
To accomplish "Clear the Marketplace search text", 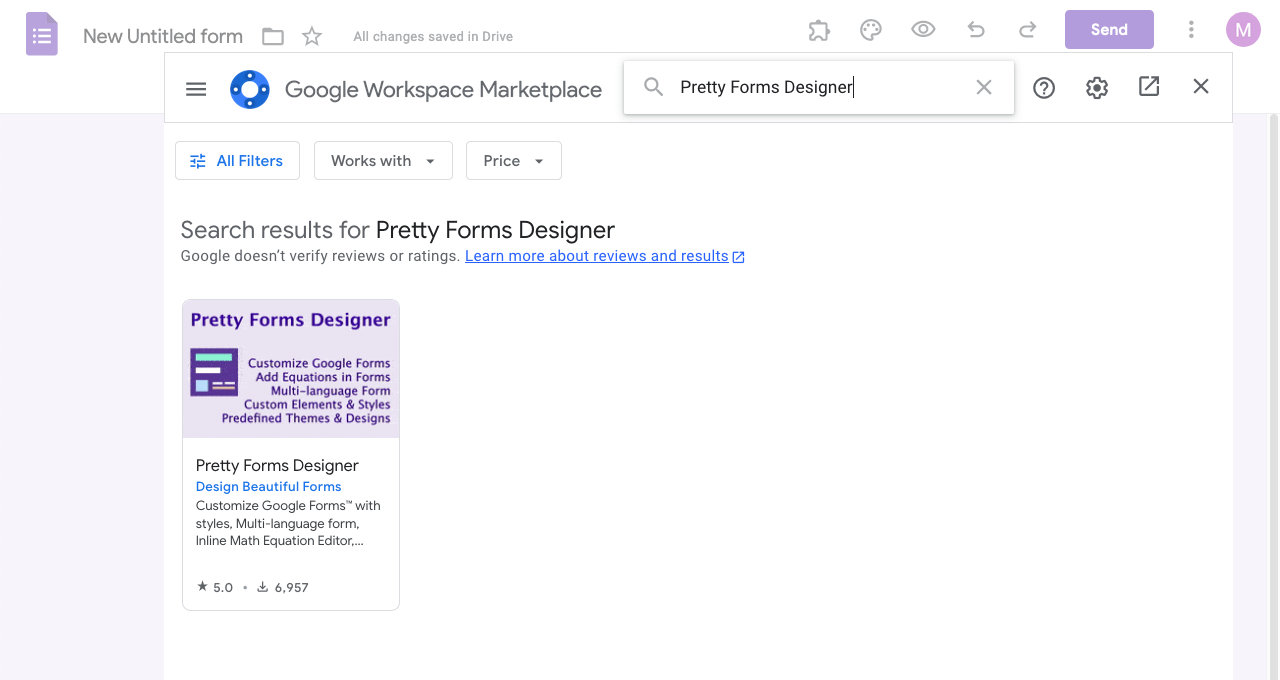I will [x=984, y=87].
